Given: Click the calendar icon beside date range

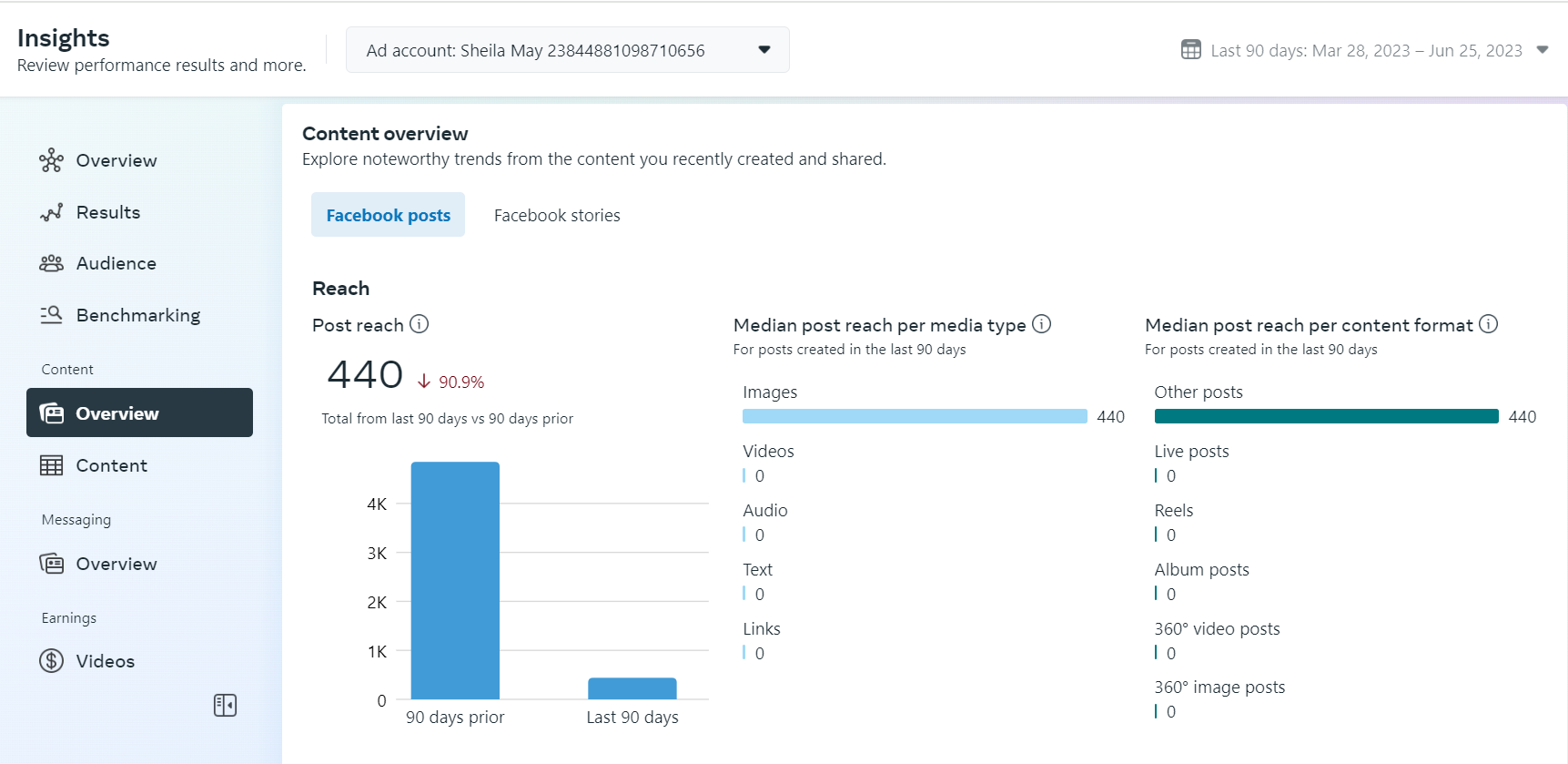Looking at the screenshot, I should coord(1190,50).
